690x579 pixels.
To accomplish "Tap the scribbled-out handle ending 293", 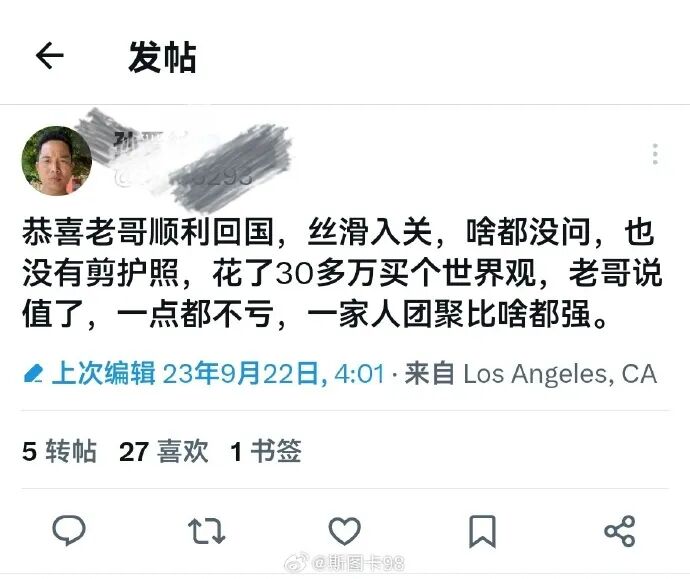I will click(x=185, y=177).
